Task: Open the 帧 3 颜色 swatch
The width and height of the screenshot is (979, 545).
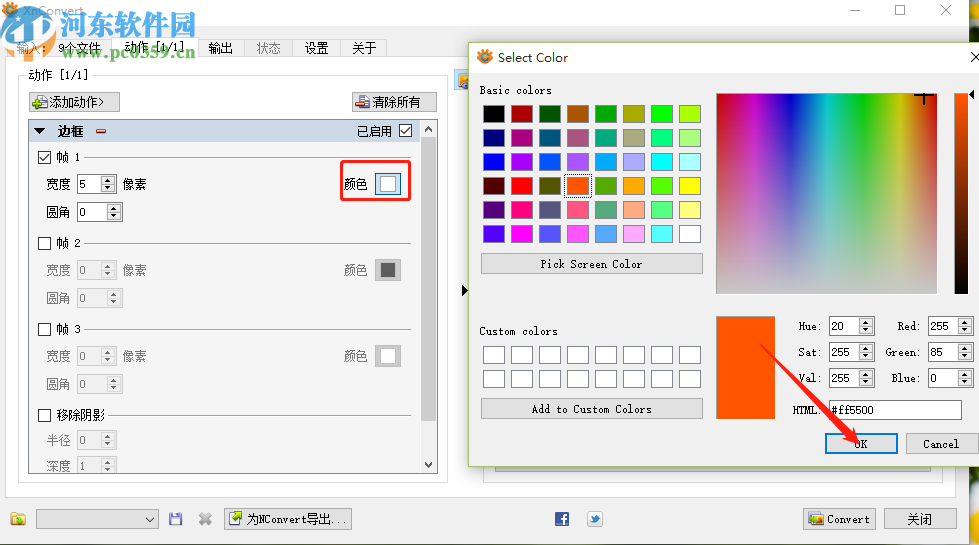Action: click(x=388, y=356)
